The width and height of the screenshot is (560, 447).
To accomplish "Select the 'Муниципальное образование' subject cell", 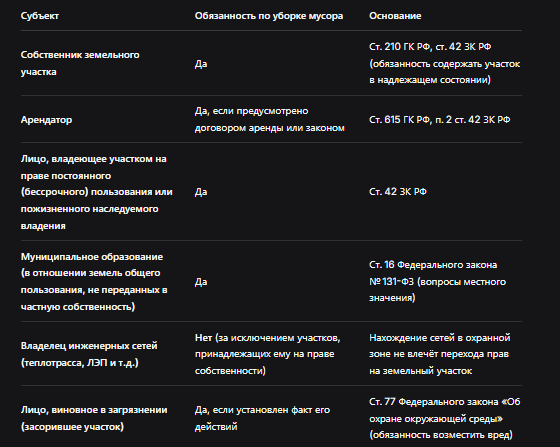I will coord(94,282).
